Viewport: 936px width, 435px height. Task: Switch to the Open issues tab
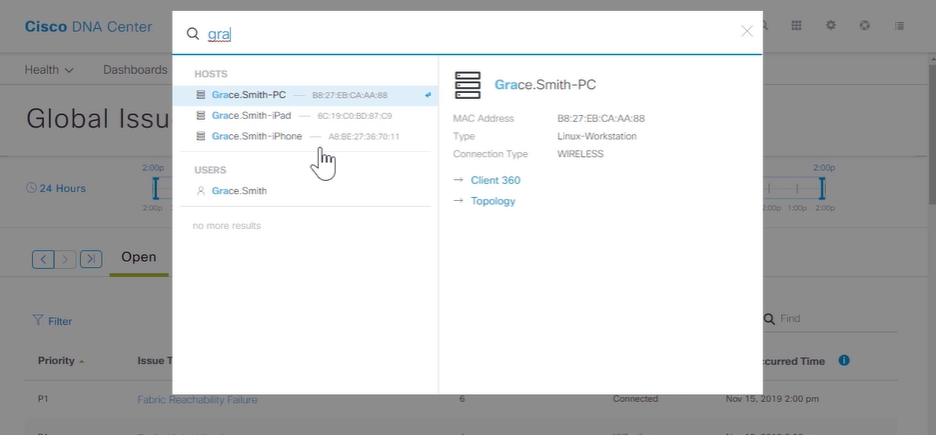pos(138,257)
